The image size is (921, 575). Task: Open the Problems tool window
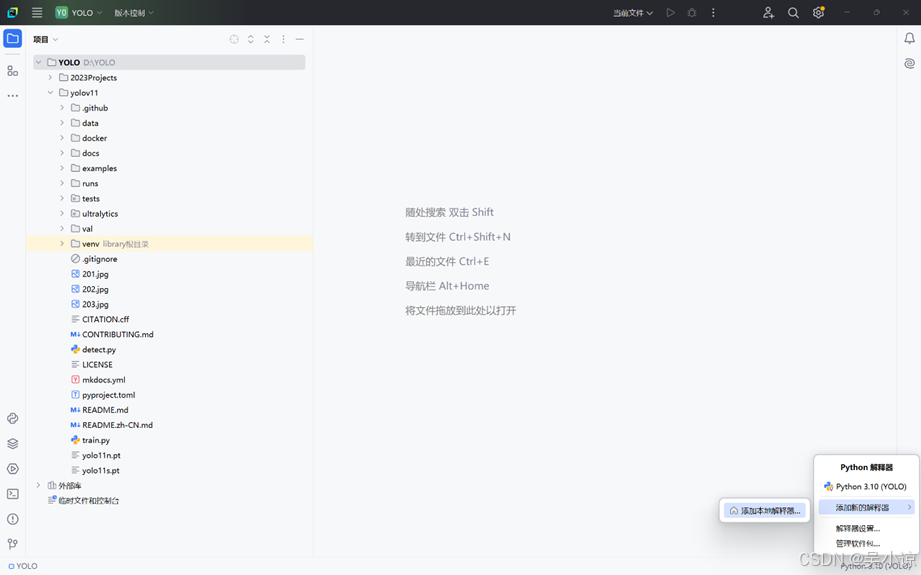12,519
